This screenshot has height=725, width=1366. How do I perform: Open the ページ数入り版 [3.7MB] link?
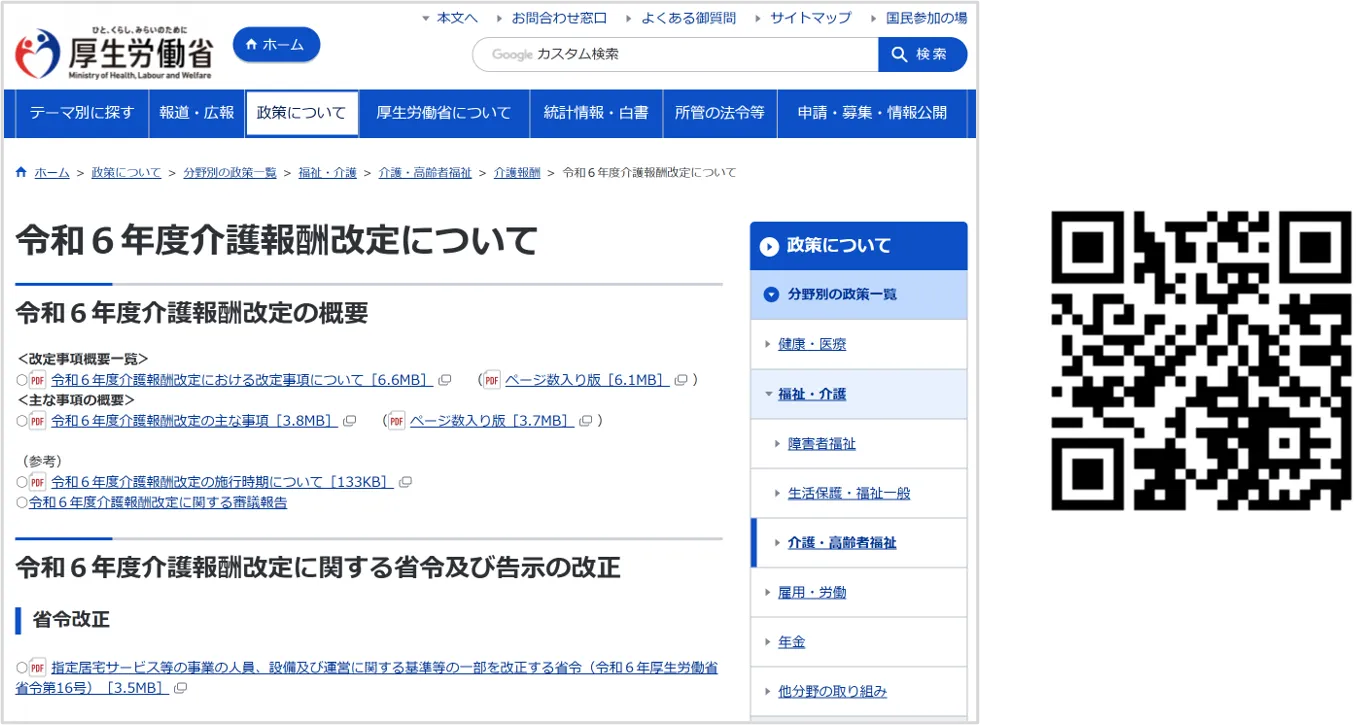(492, 421)
